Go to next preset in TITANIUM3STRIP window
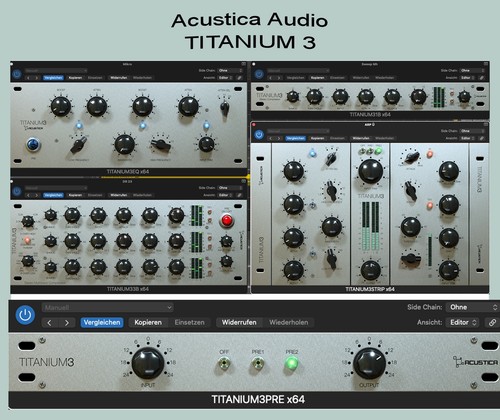The image size is (500, 420). pyautogui.click(x=279, y=138)
